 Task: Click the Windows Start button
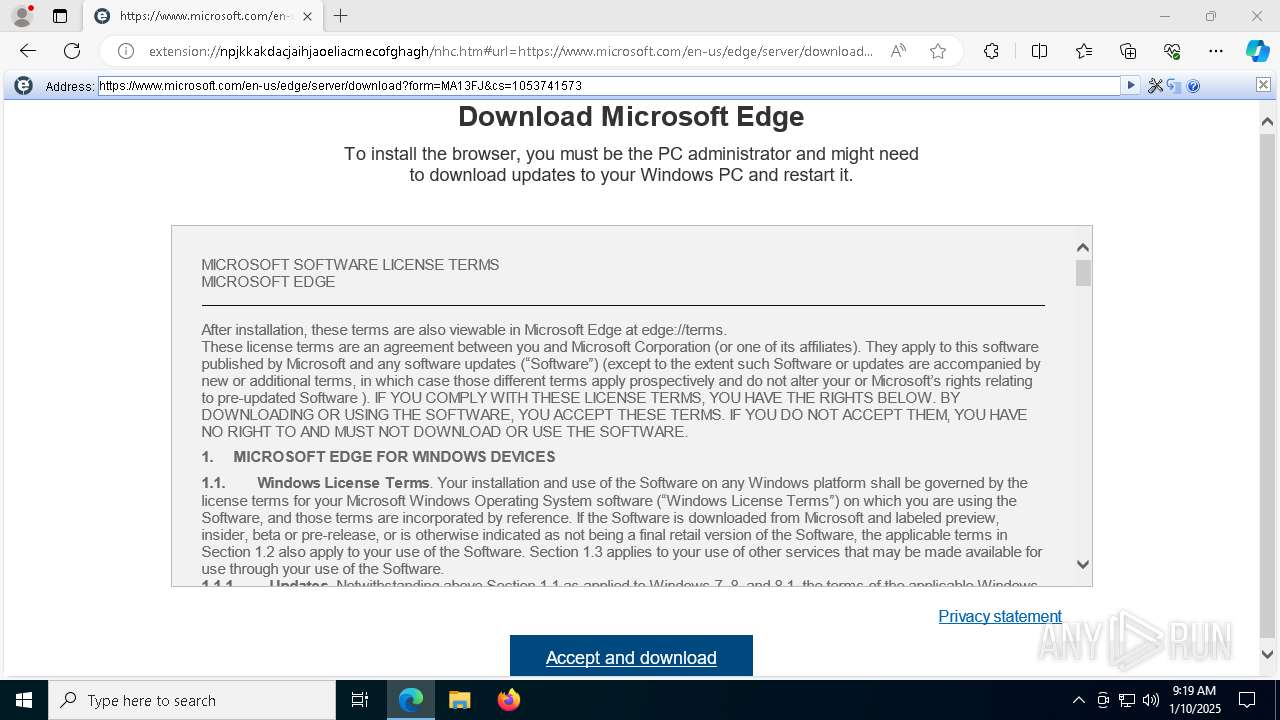[x=24, y=700]
